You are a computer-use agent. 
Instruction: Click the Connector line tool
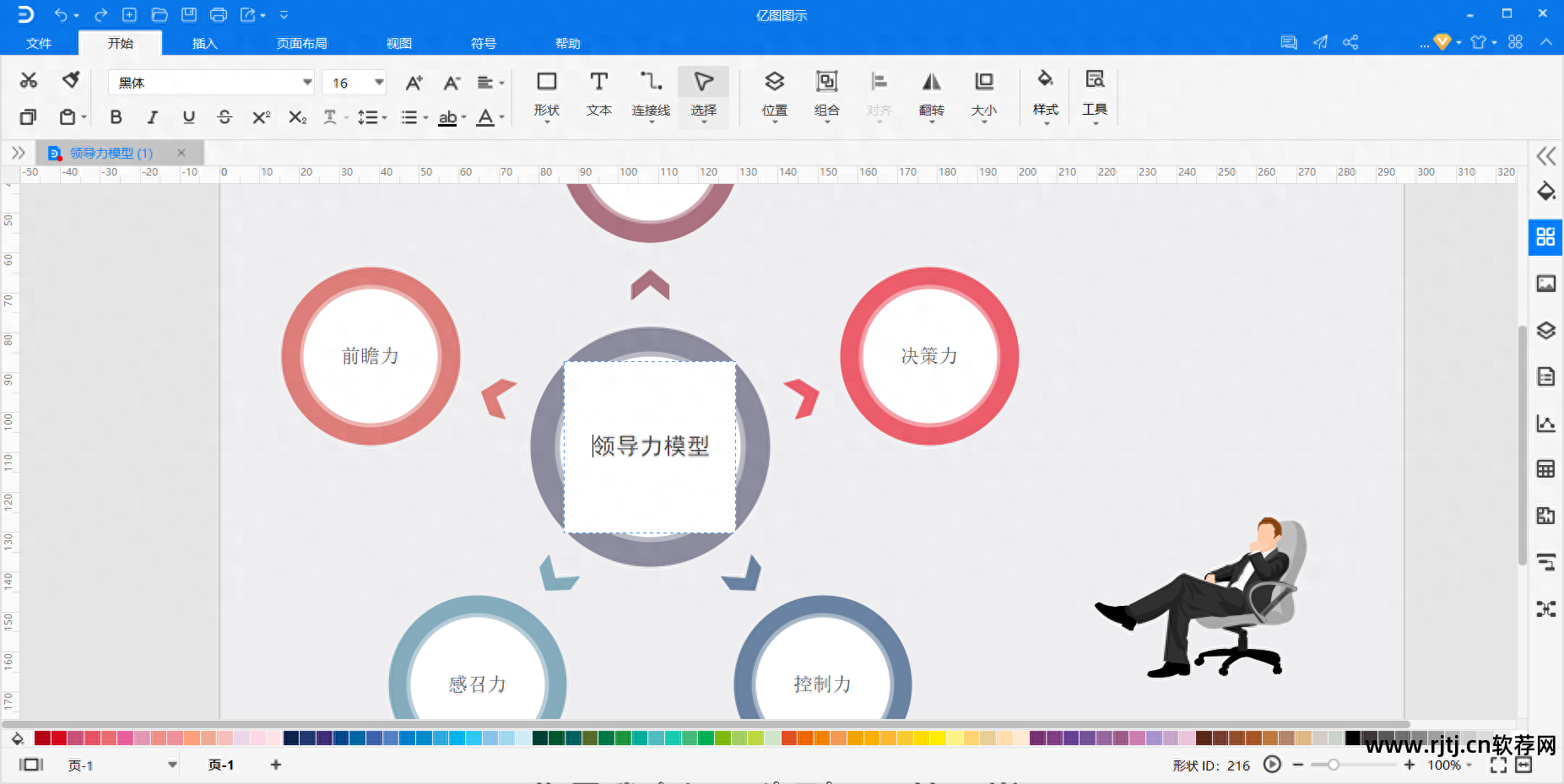click(x=651, y=93)
